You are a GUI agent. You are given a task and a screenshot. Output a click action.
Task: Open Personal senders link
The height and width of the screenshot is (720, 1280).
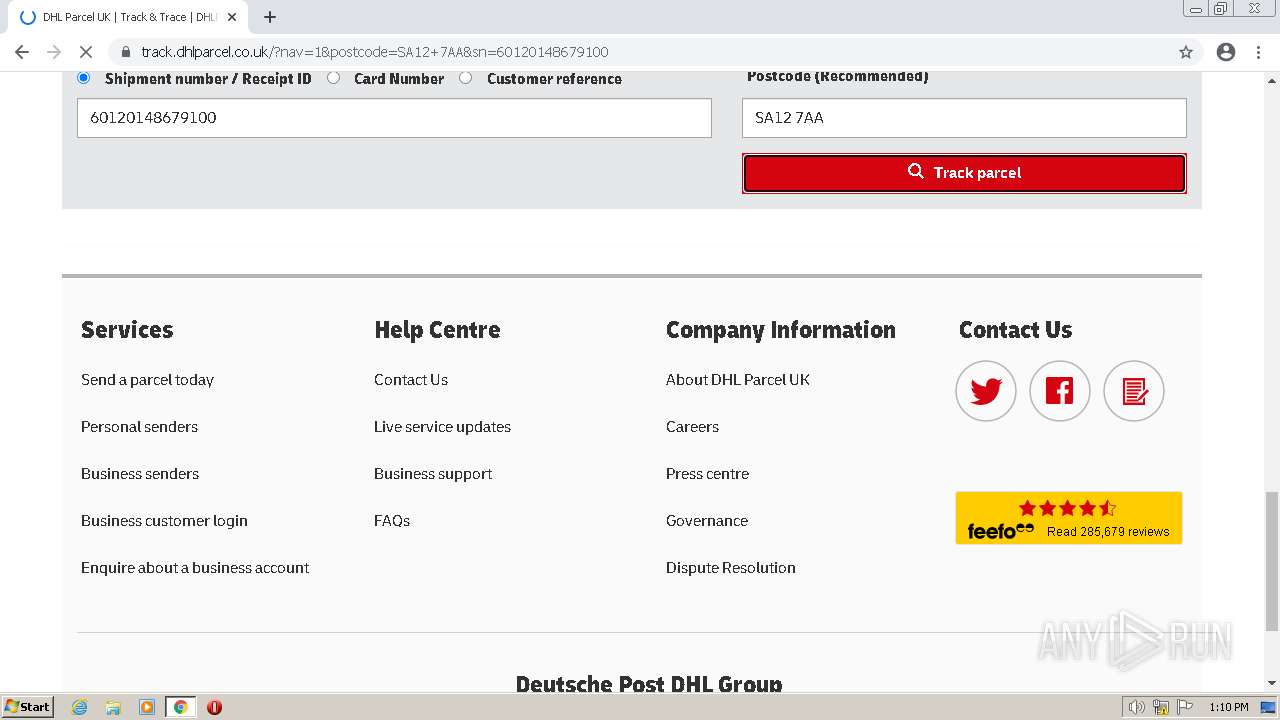coord(139,427)
